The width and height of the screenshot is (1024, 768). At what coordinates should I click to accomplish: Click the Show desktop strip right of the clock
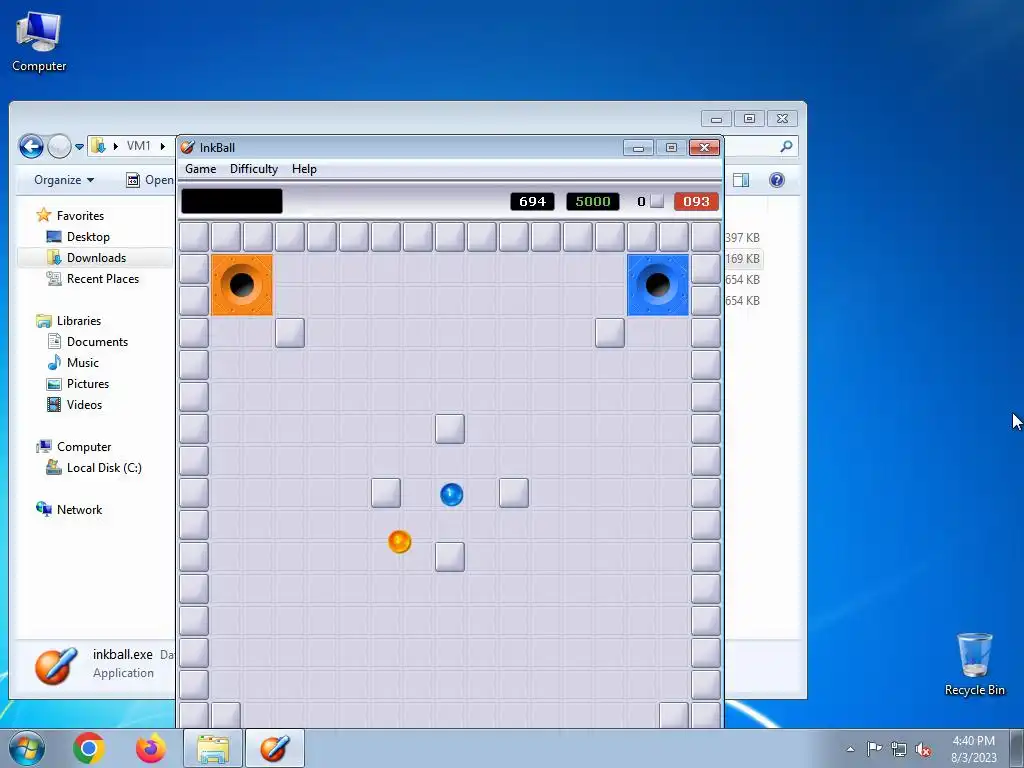pos(1017,749)
